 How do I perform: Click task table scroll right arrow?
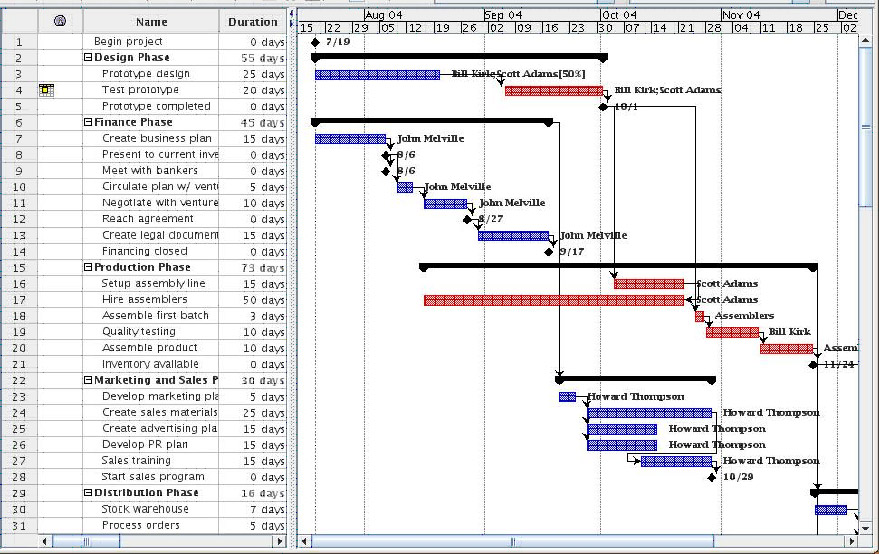coord(280,541)
